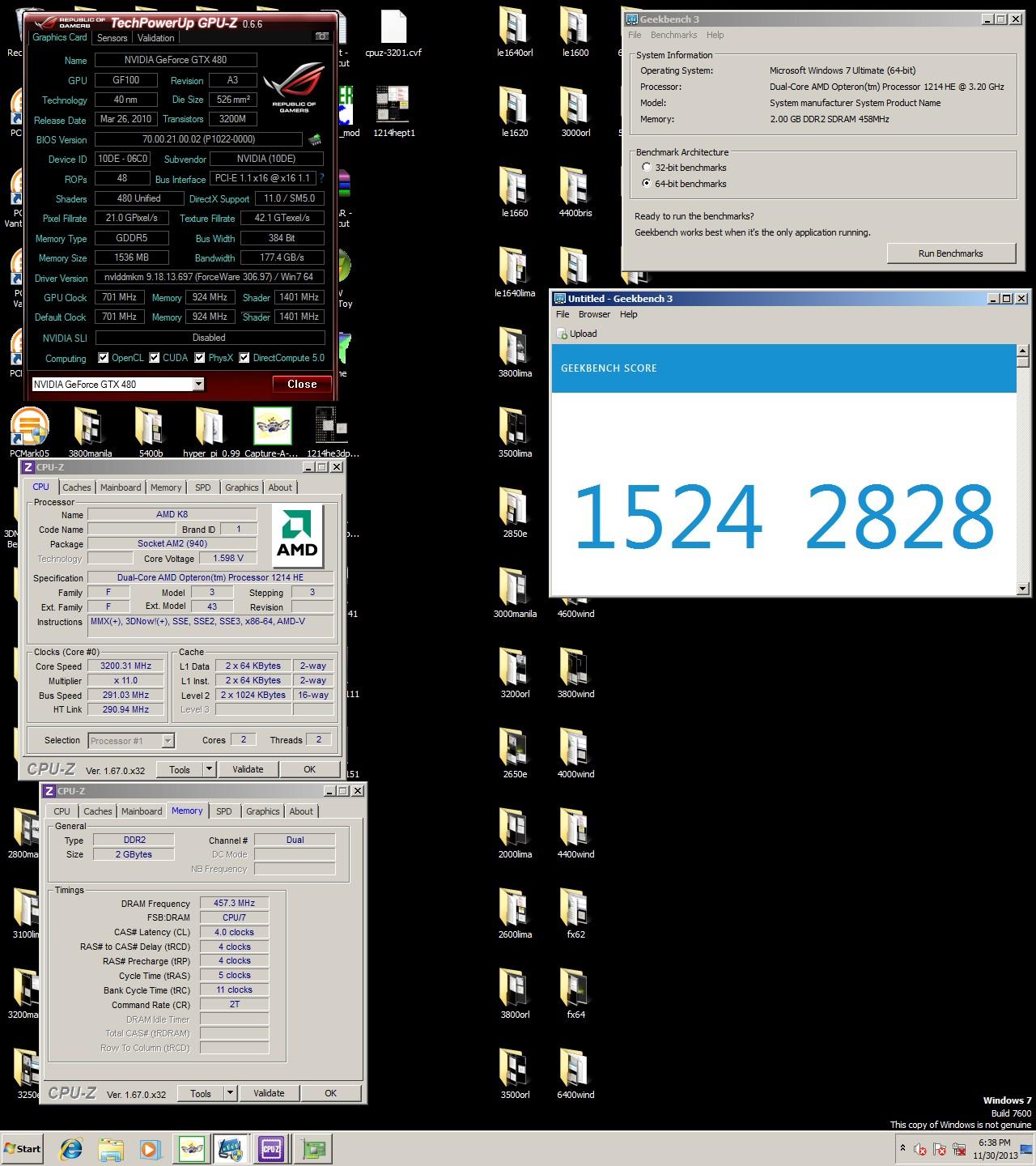Click the Windows Start button

[23, 1148]
